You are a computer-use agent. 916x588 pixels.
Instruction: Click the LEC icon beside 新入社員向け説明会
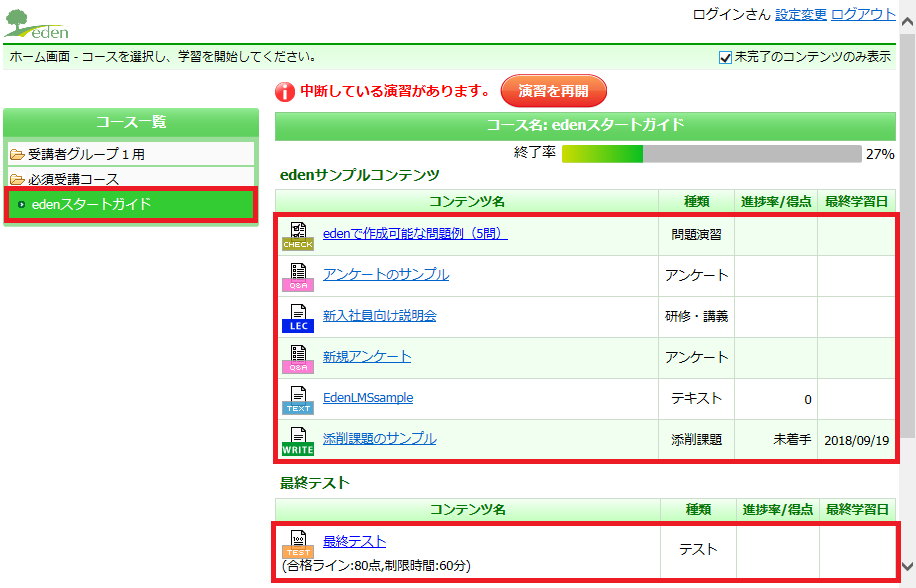[x=298, y=318]
